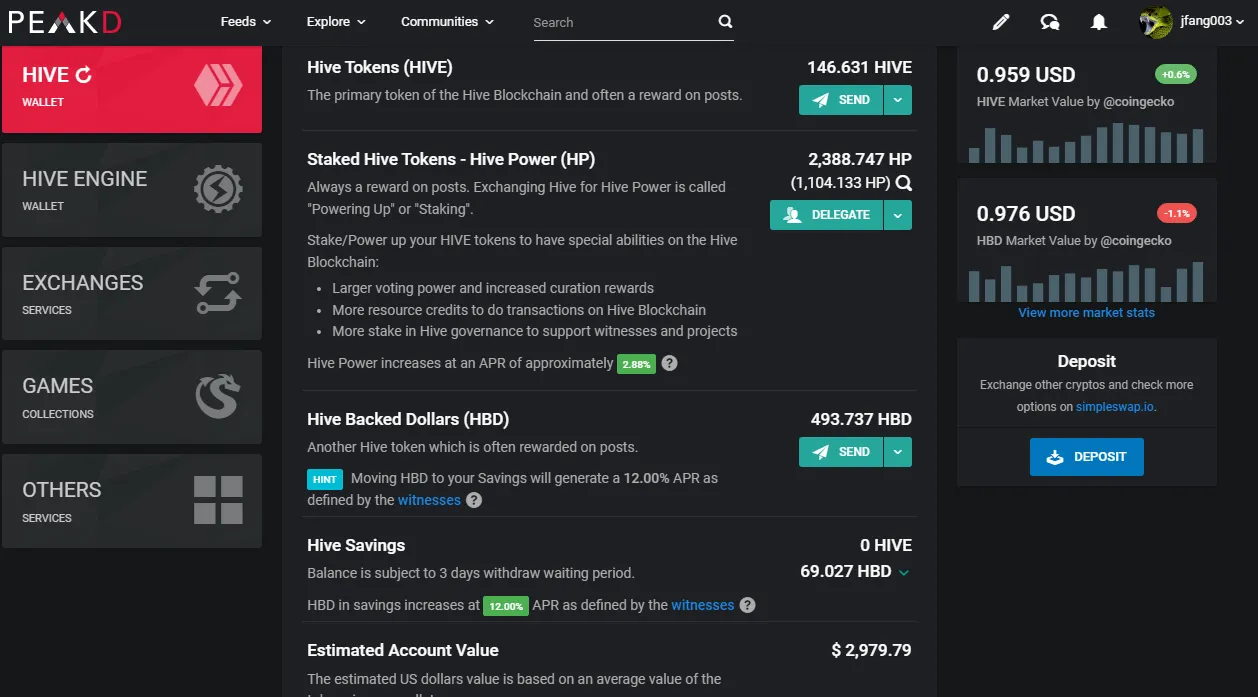Viewport: 1258px width, 697px height.
Task: Click the Estimated Account Value heading
Action: tap(403, 650)
